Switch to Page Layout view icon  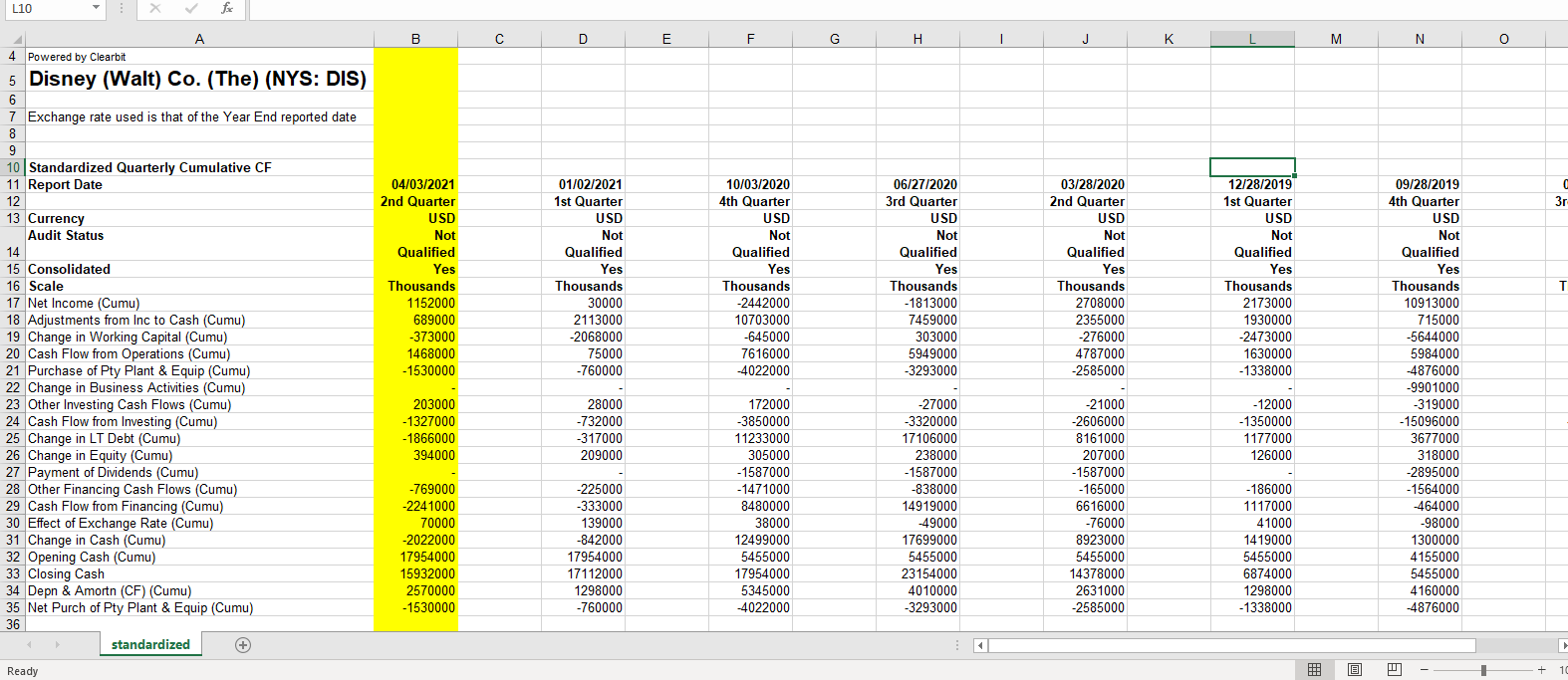point(1354,670)
